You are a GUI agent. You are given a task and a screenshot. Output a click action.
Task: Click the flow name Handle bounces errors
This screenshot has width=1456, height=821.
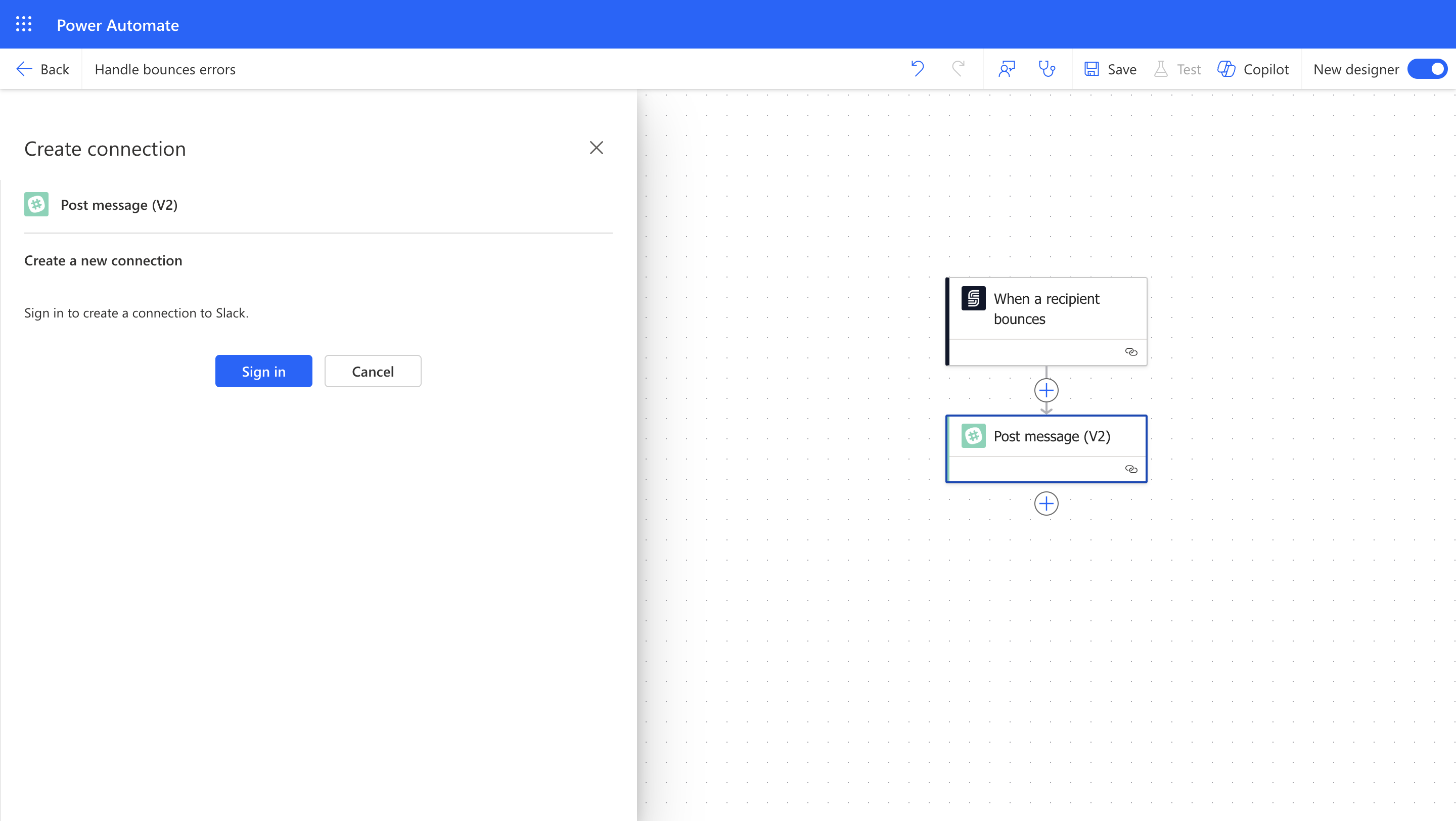pos(165,69)
